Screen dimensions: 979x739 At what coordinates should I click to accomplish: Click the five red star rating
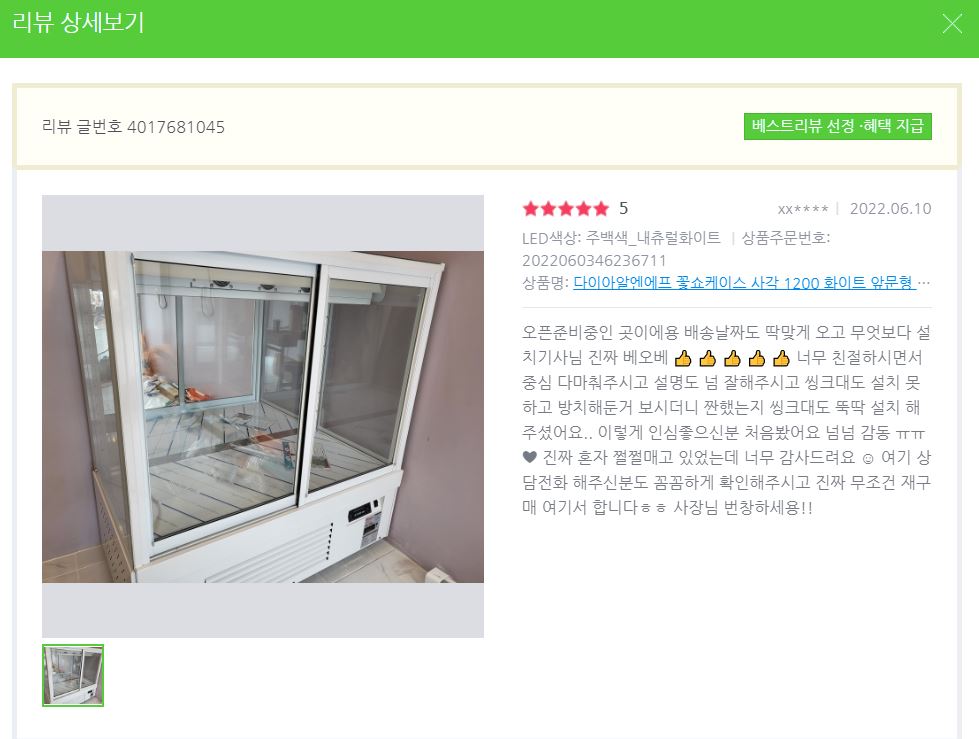click(x=565, y=208)
